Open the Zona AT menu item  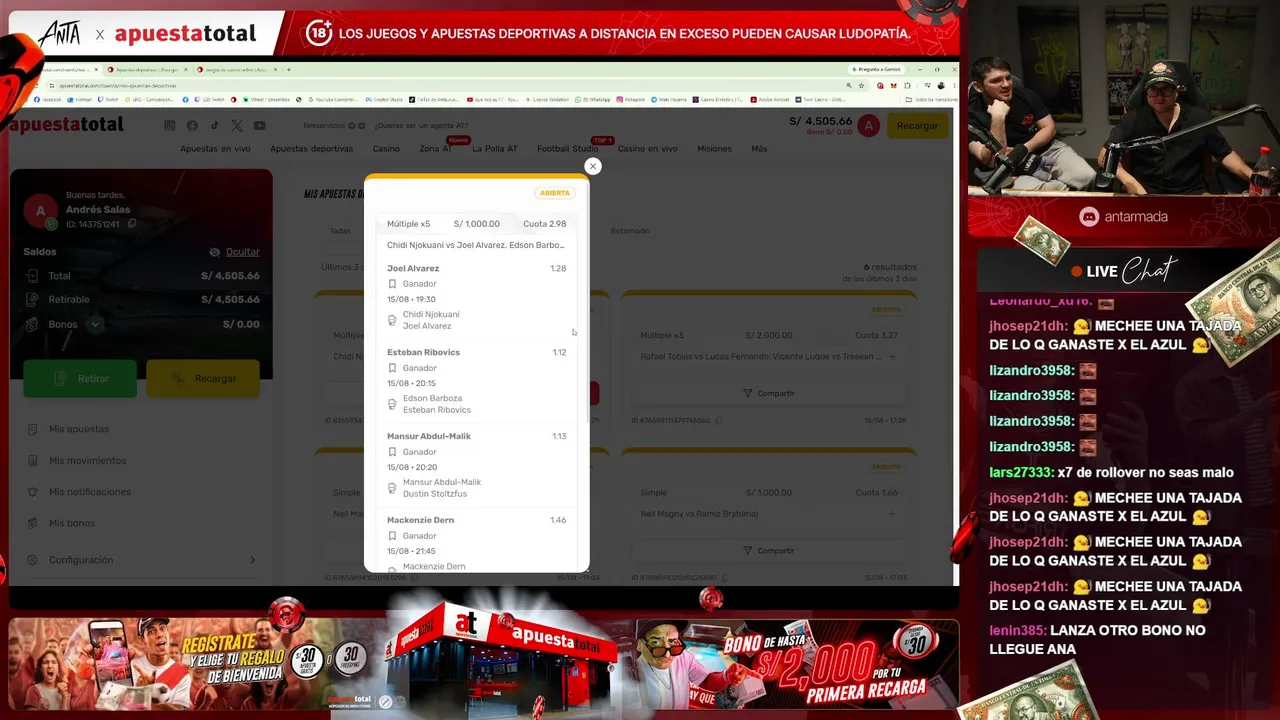435,149
